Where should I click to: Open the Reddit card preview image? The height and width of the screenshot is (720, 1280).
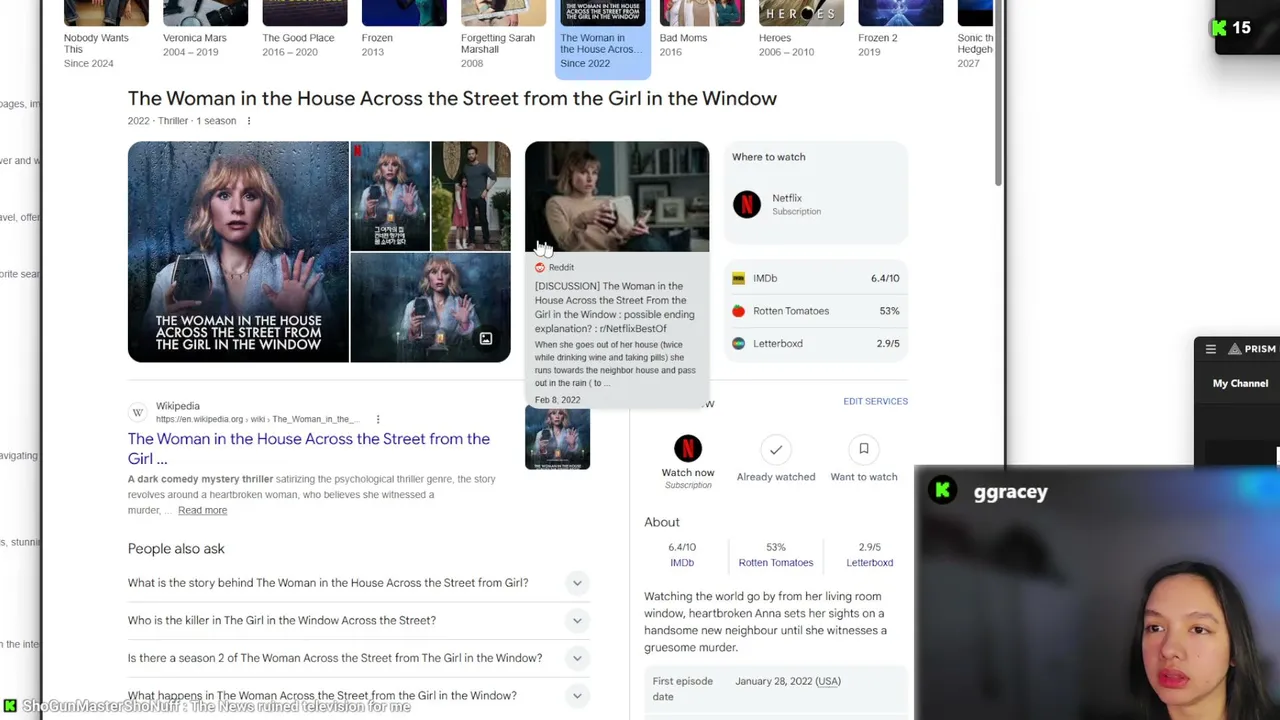point(617,197)
